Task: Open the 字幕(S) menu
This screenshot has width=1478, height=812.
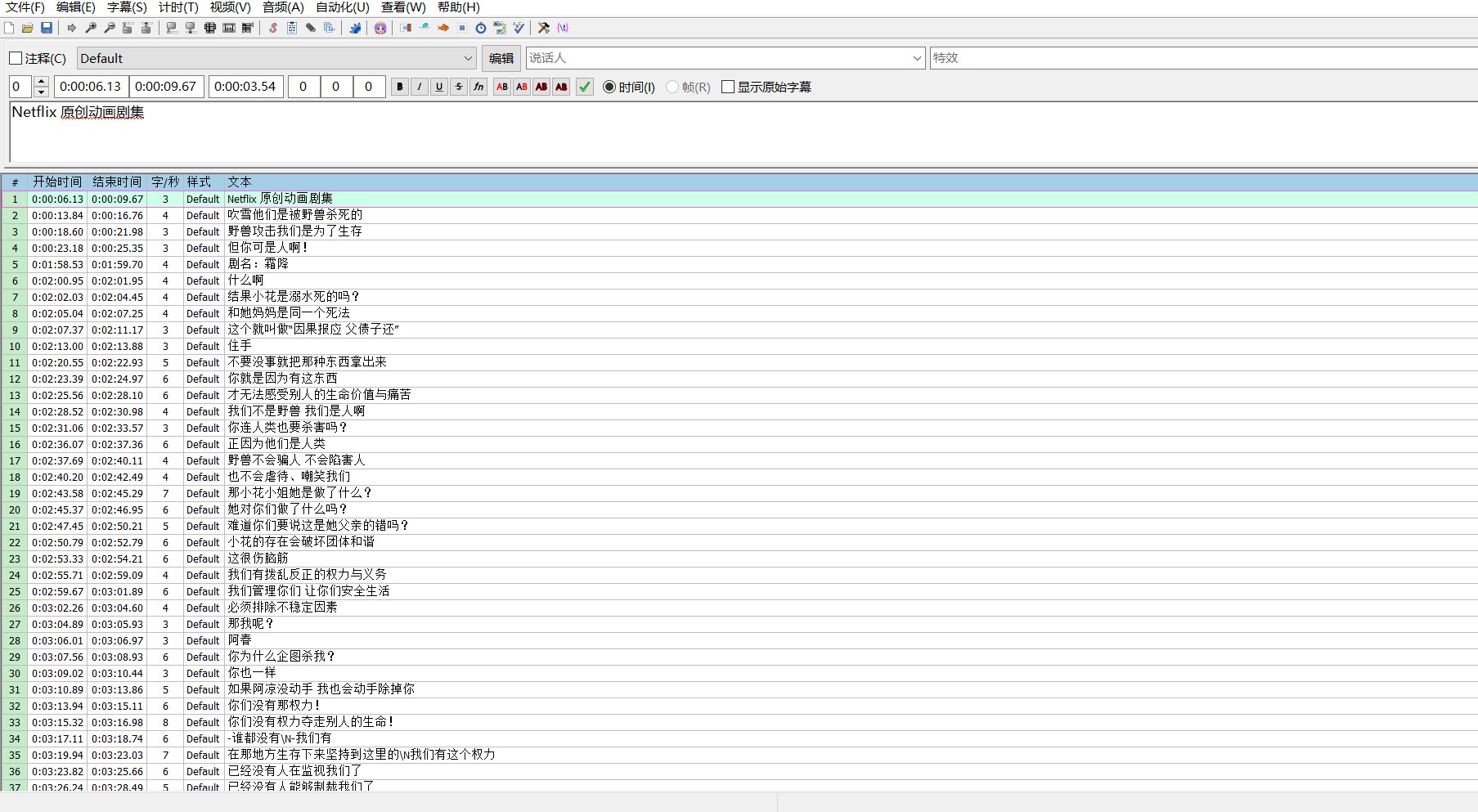Action: tap(127, 7)
